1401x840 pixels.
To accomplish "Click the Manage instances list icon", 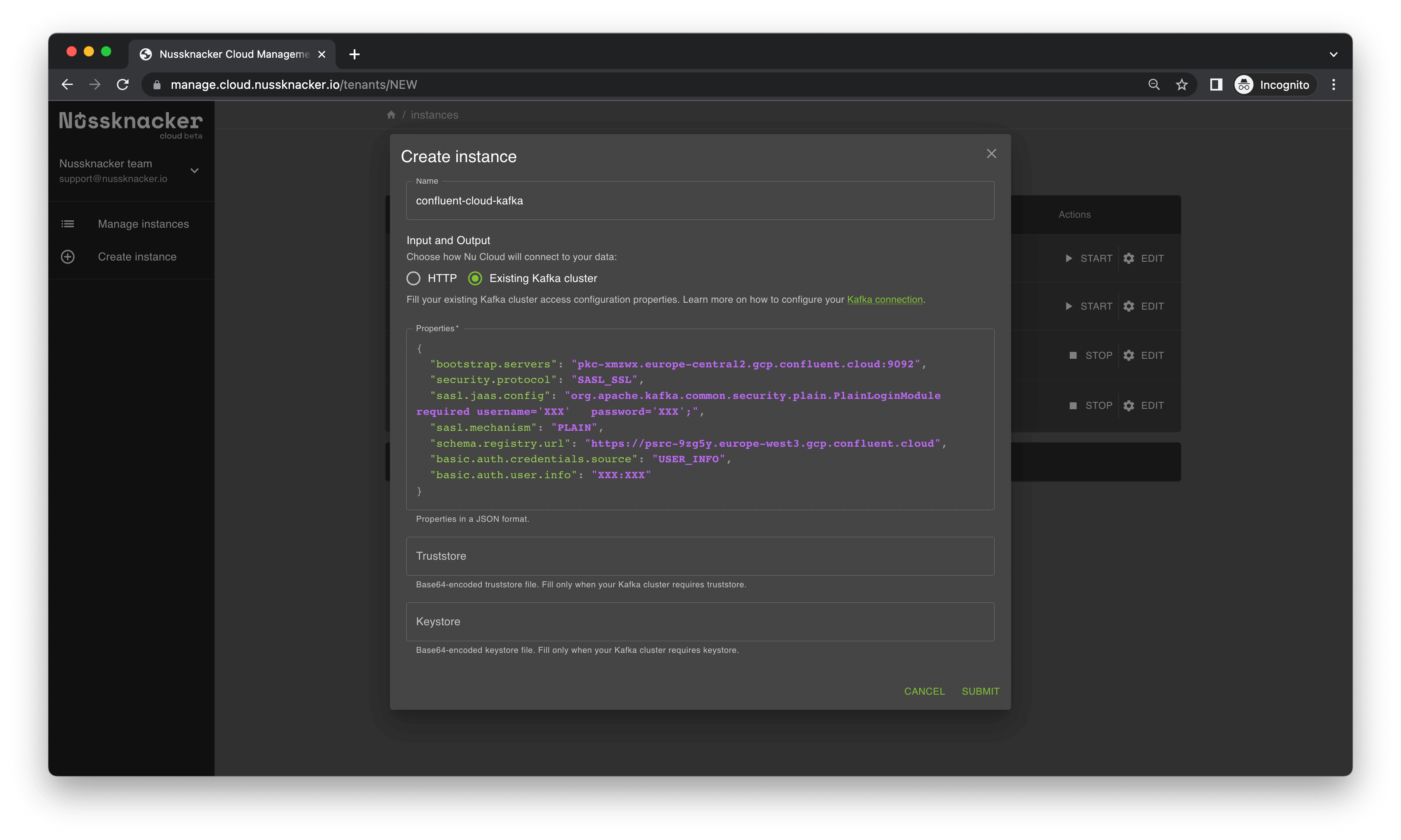I will coord(67,224).
